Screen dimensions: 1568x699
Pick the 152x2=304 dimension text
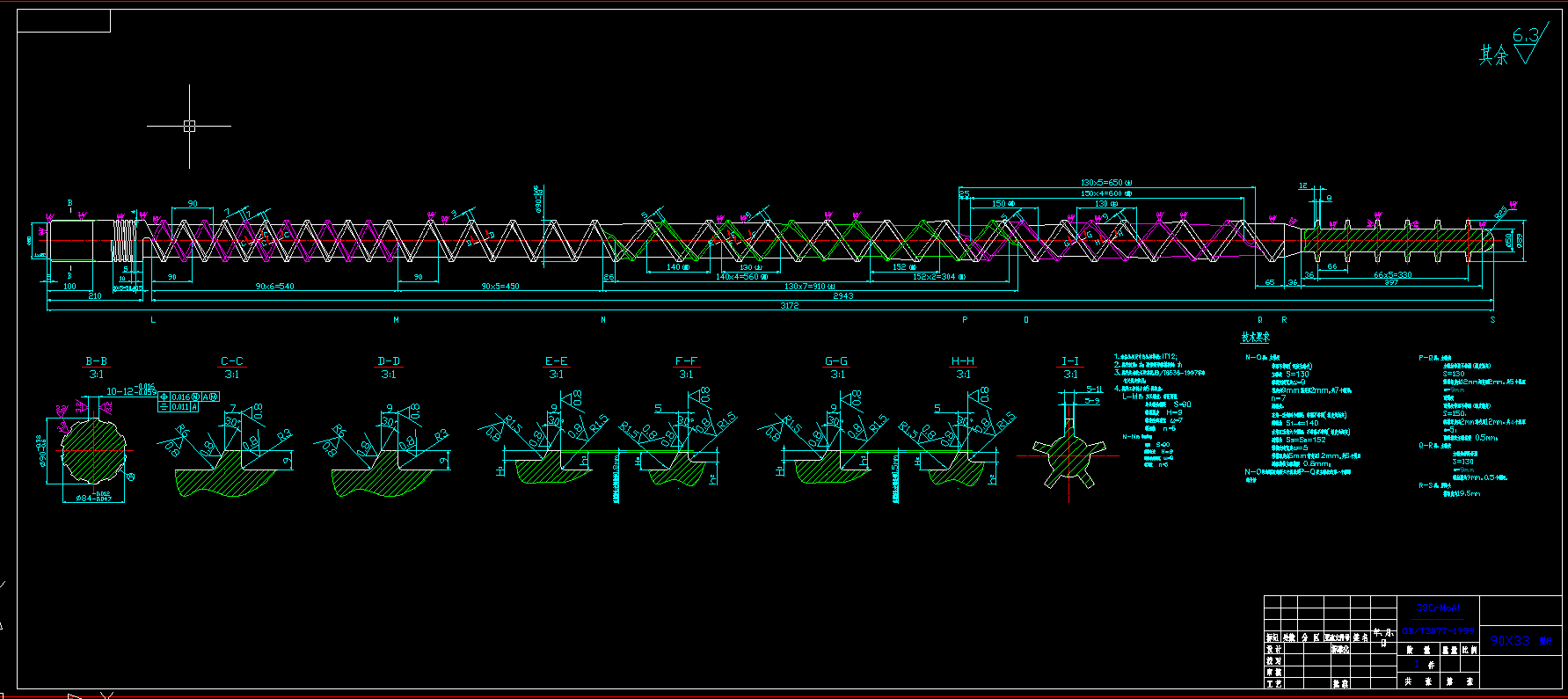[x=938, y=277]
